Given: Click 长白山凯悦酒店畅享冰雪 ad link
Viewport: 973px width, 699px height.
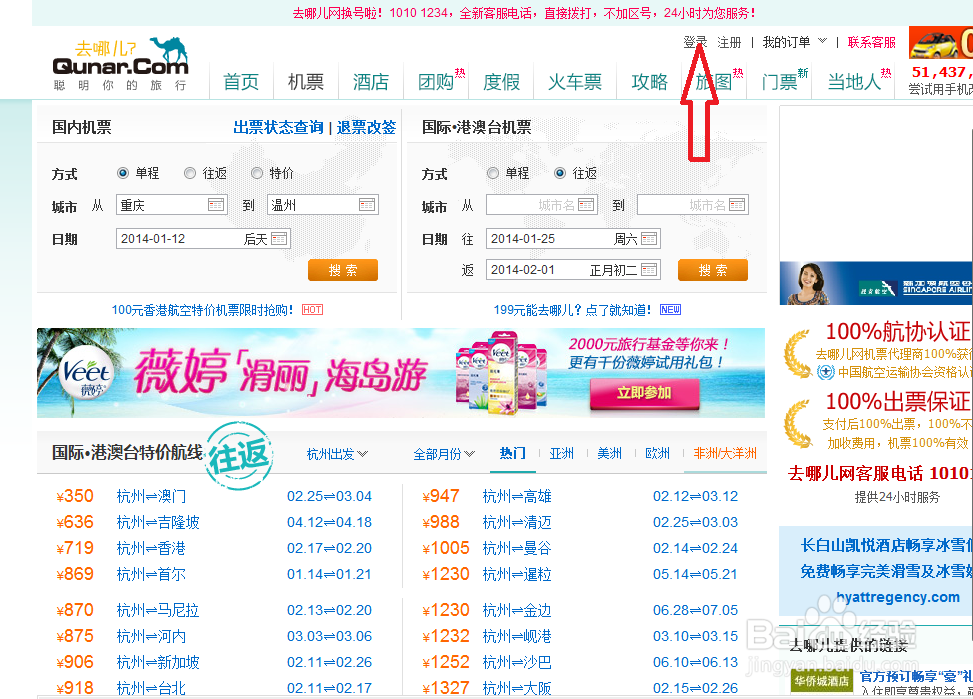Looking at the screenshot, I should click(x=886, y=546).
